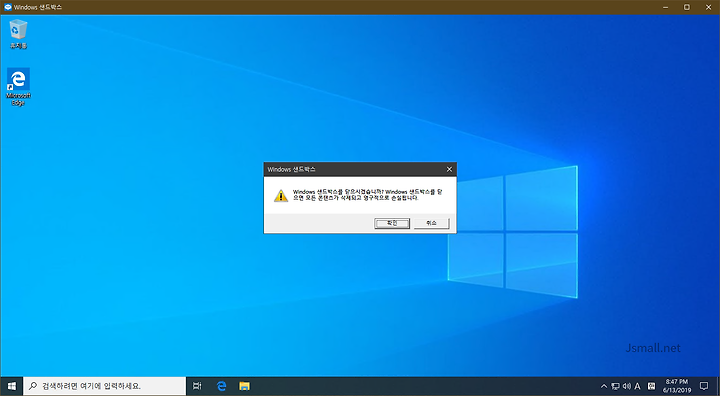Launch Edge from the taskbar

[222, 386]
